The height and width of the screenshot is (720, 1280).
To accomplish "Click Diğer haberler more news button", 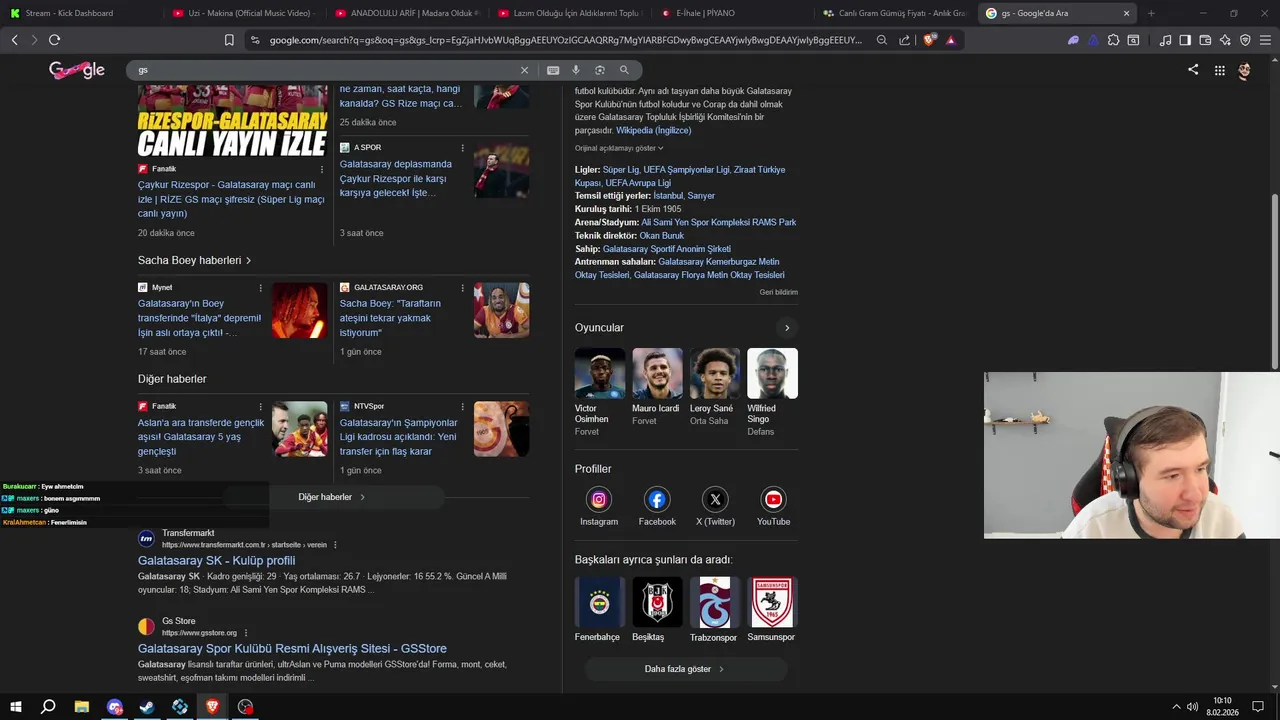I will 333,497.
